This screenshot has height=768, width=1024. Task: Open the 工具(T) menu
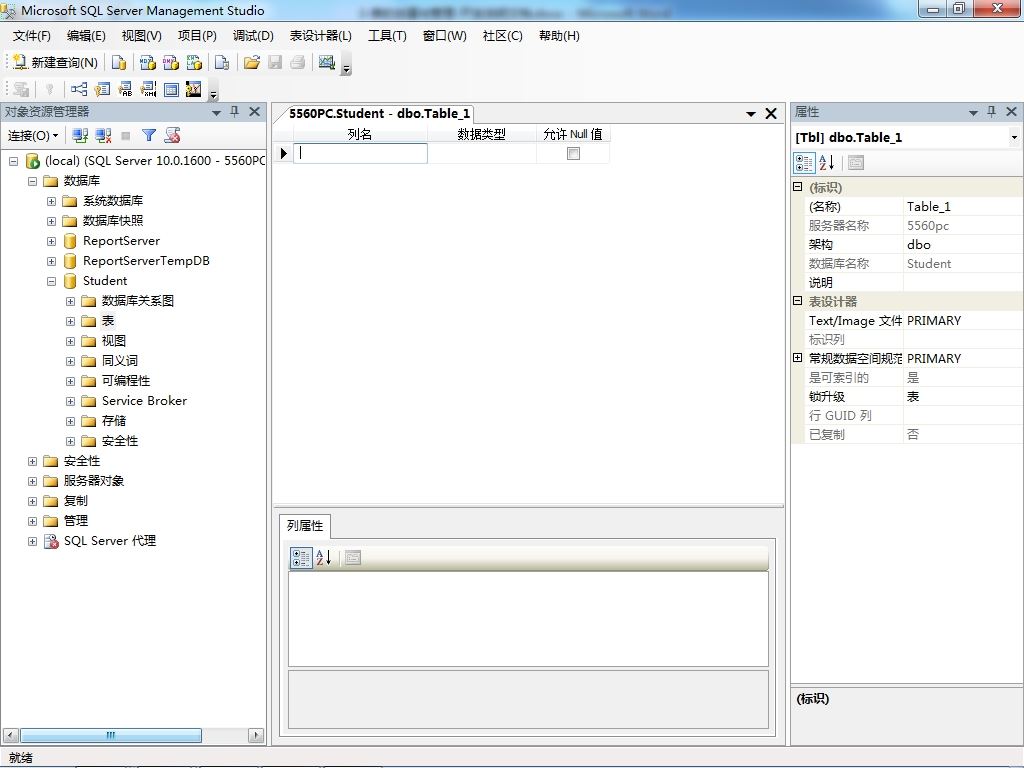click(387, 36)
